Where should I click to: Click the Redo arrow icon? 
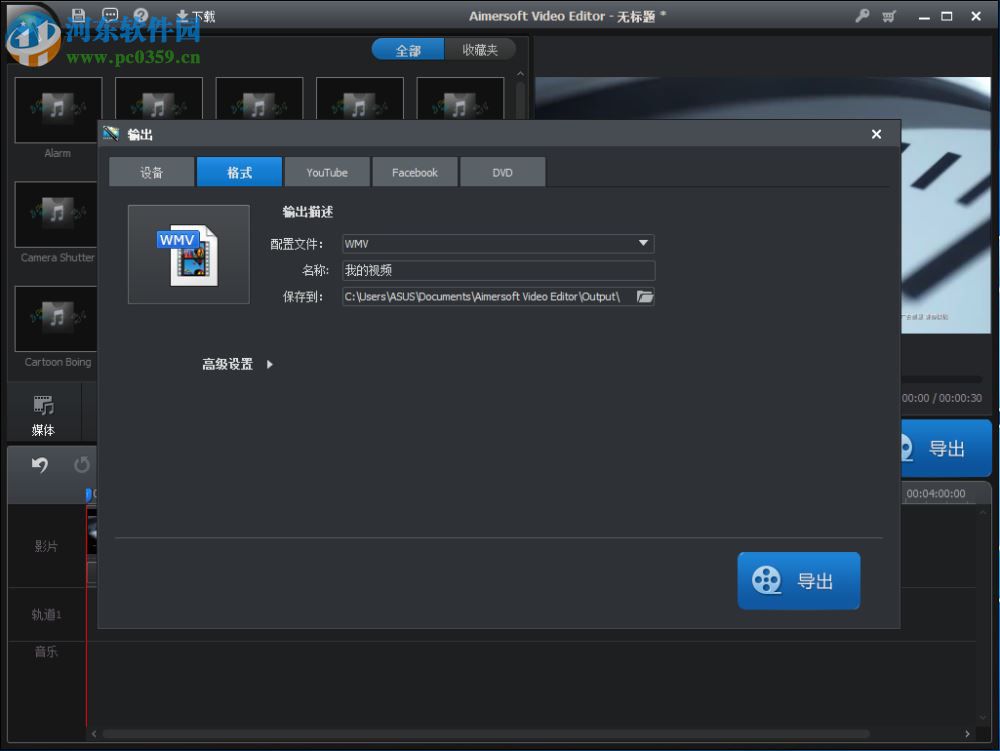click(x=80, y=463)
